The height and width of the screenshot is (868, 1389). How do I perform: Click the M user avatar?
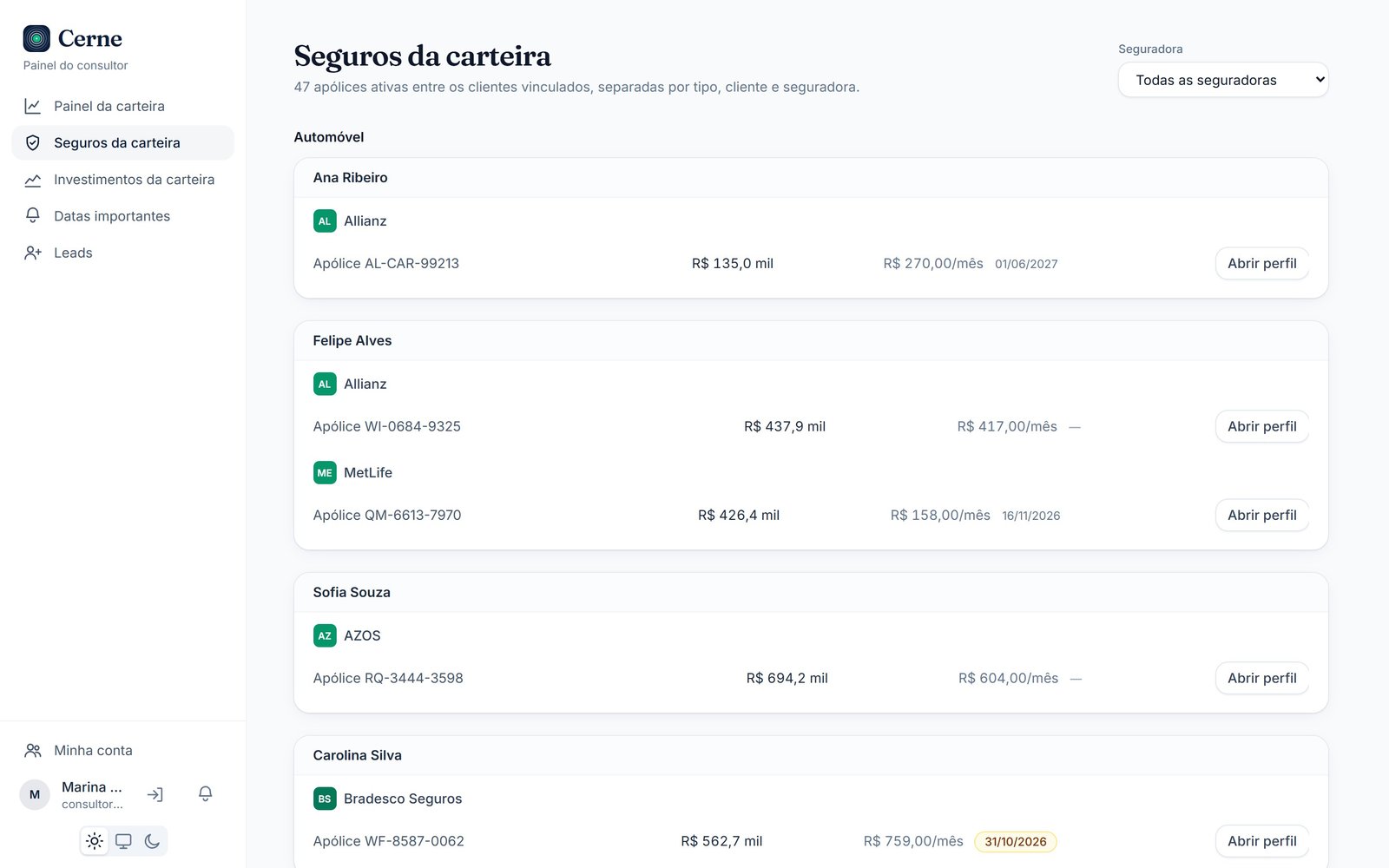tap(35, 794)
